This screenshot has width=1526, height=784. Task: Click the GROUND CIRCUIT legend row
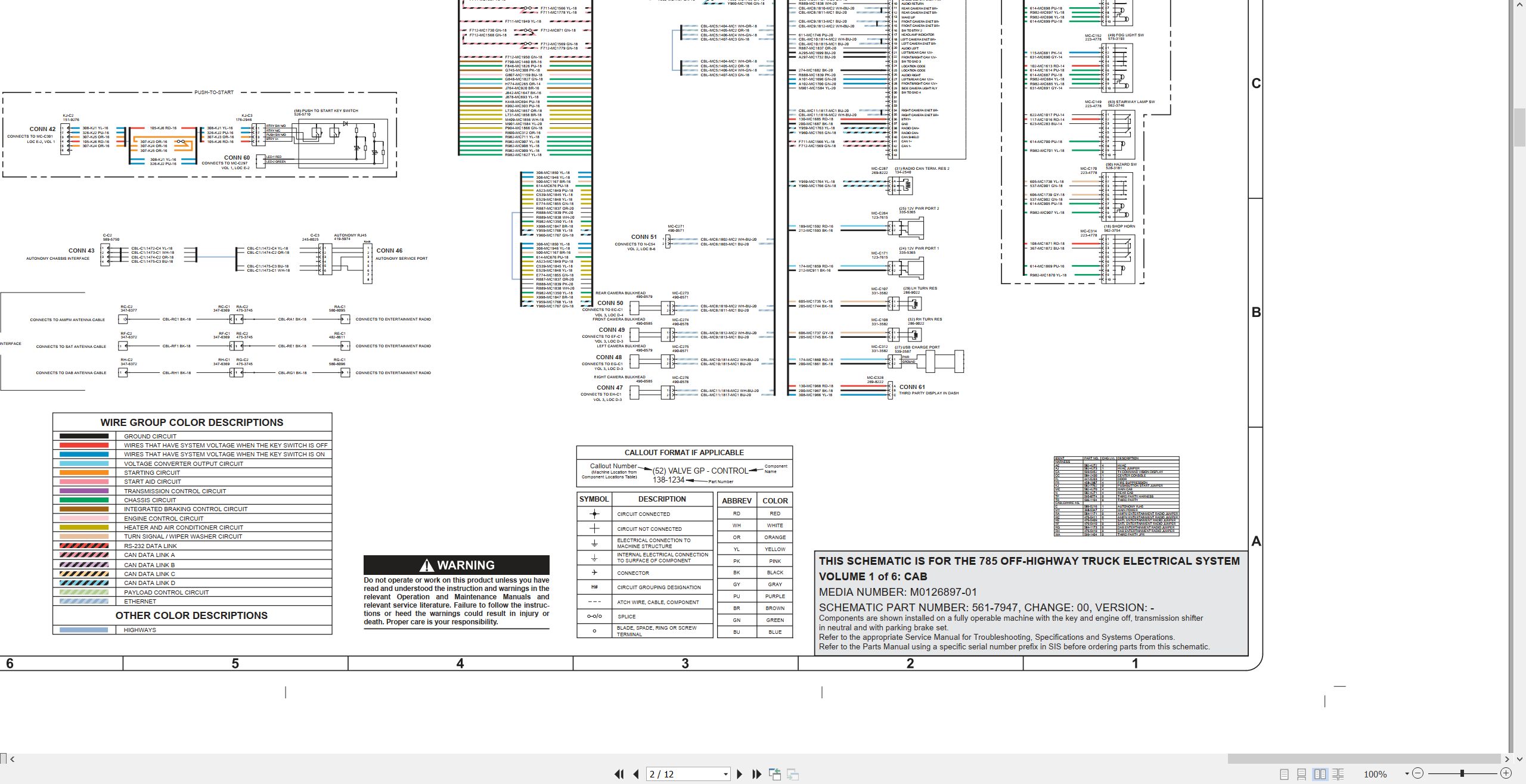click(x=192, y=436)
